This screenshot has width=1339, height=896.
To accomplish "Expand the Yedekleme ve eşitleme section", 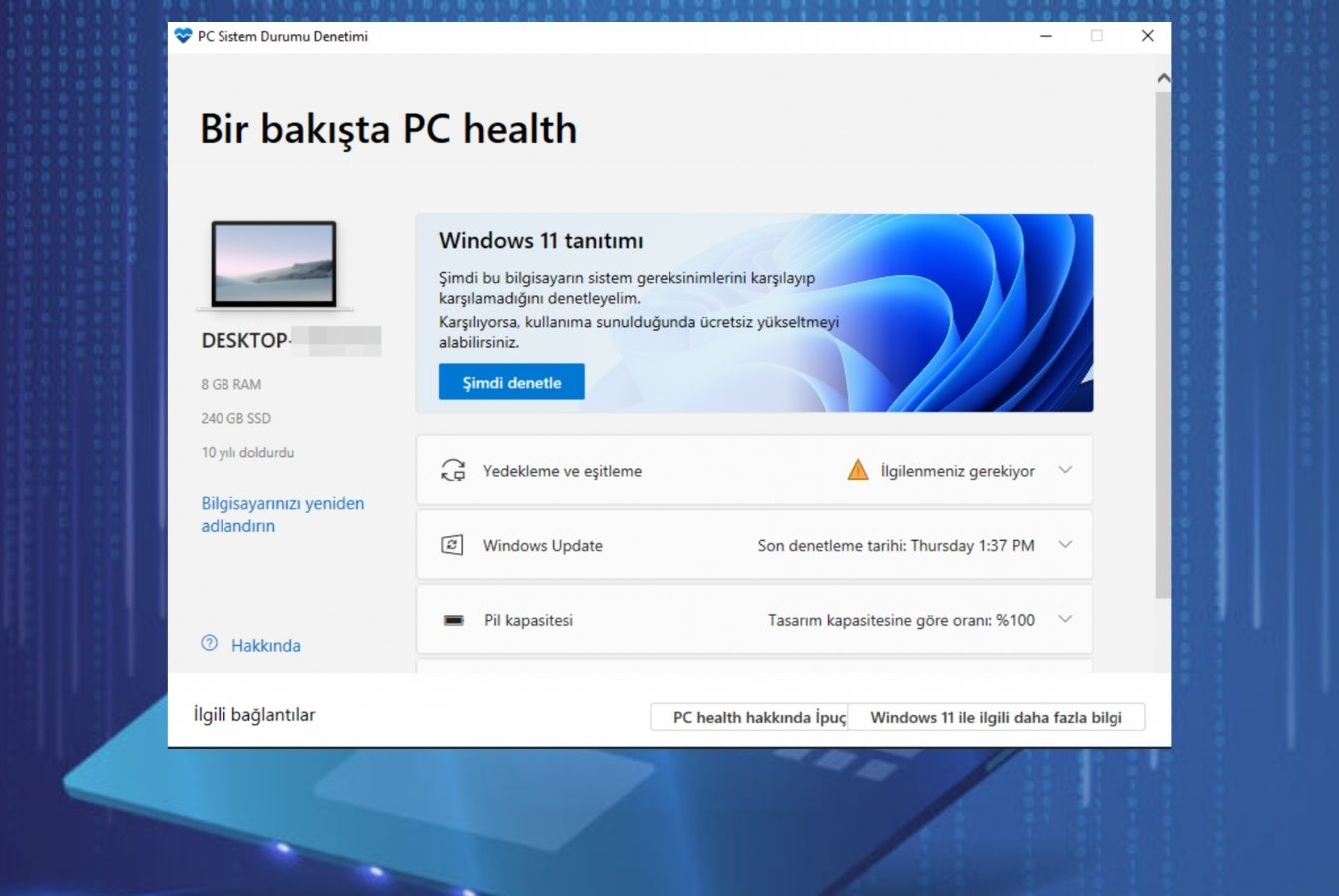I will 1065,470.
